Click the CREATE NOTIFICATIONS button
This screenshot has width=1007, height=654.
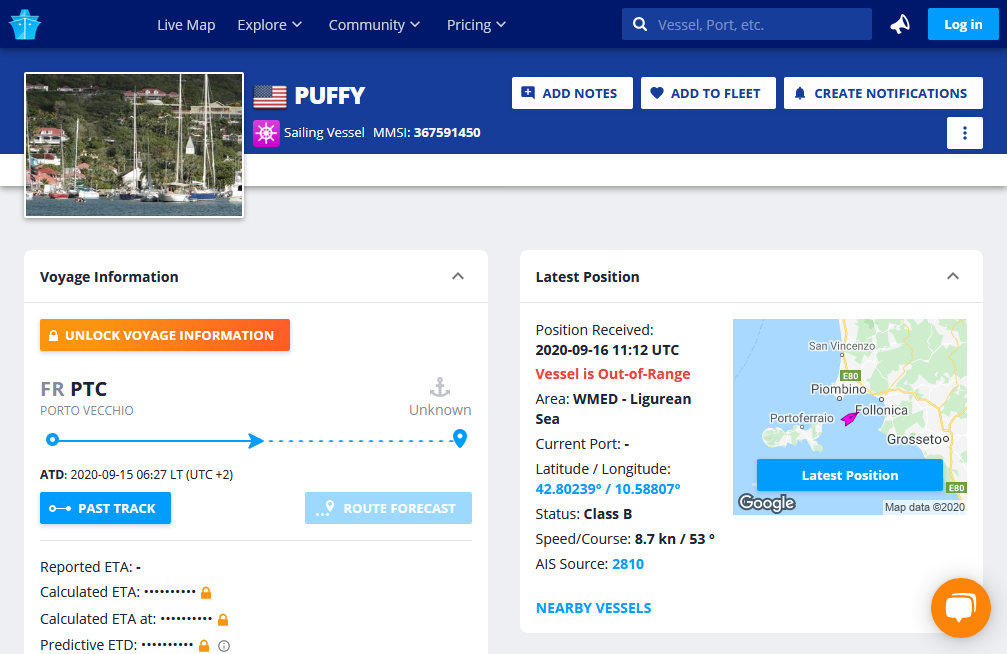(883, 93)
